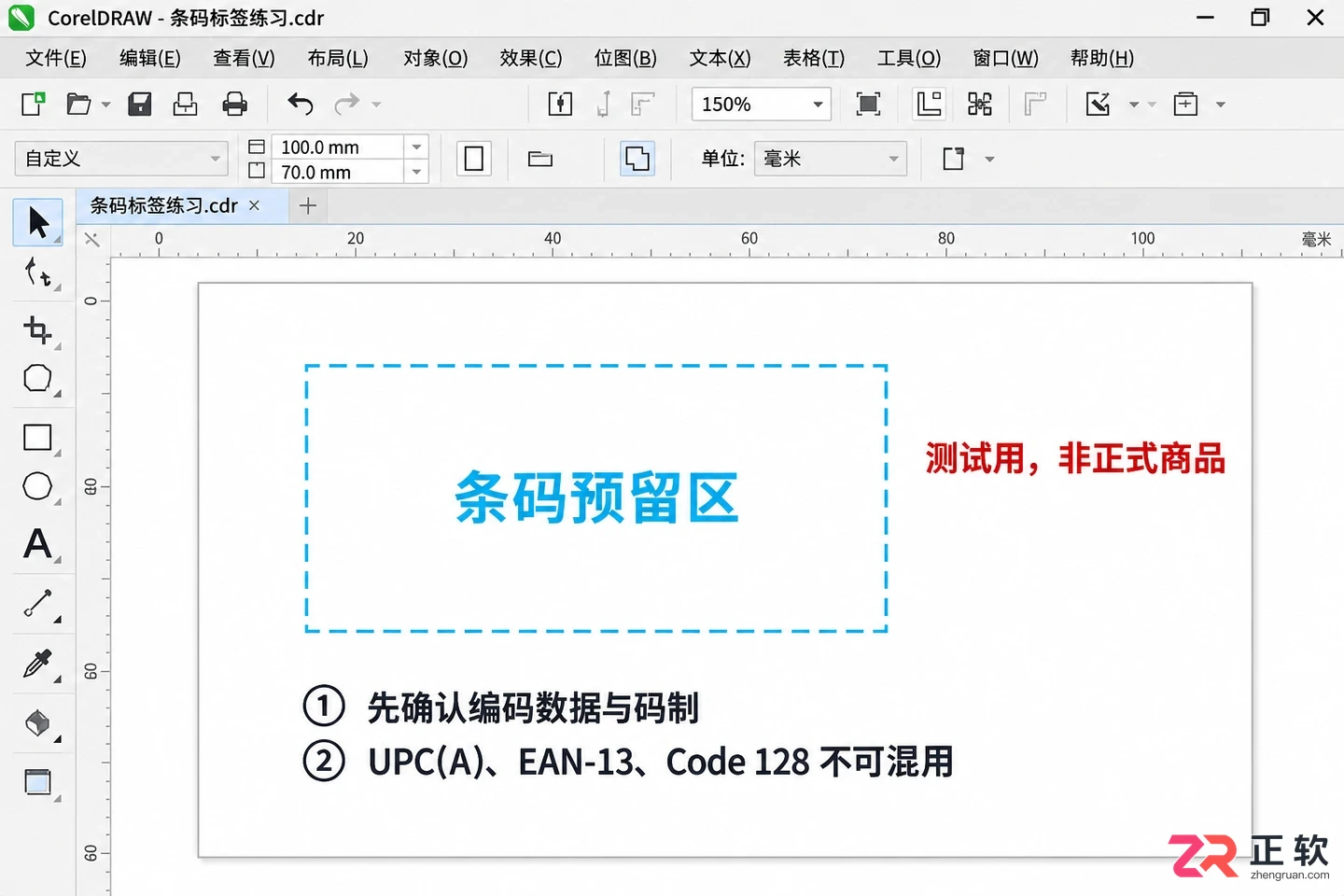Open the 文件(F) menu
Screen dimensions: 1344x896
coord(56,58)
